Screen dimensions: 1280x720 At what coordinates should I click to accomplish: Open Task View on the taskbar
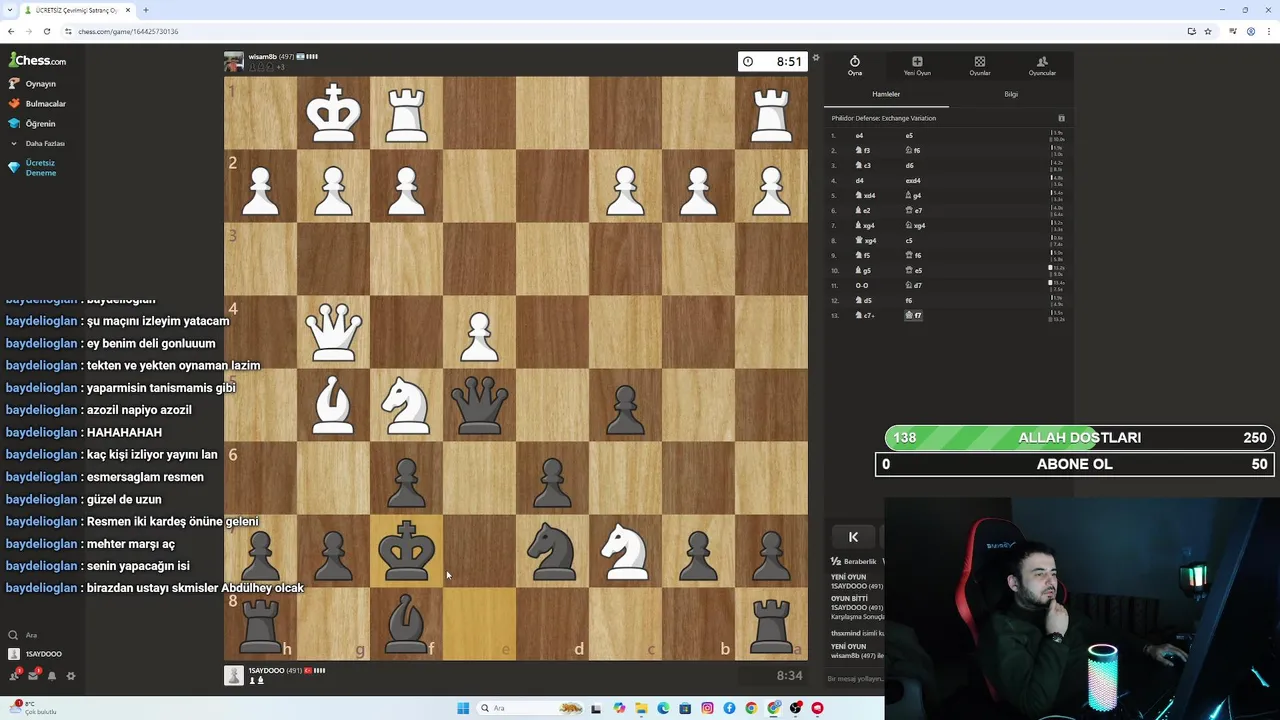(x=596, y=708)
